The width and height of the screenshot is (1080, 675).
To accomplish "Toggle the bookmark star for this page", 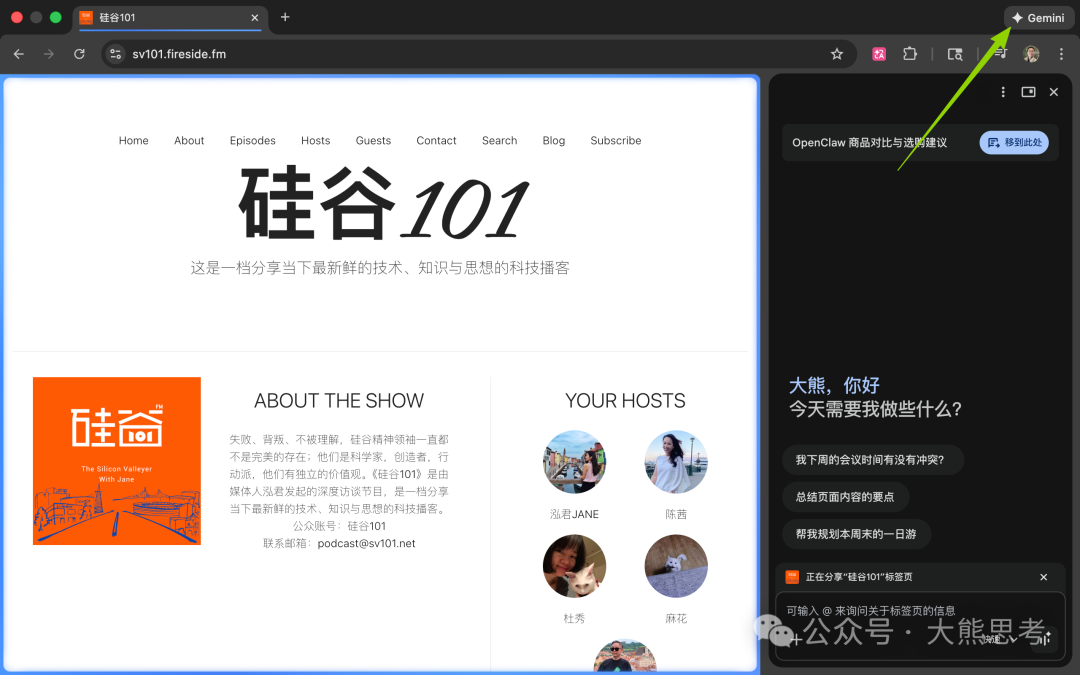I will click(837, 54).
